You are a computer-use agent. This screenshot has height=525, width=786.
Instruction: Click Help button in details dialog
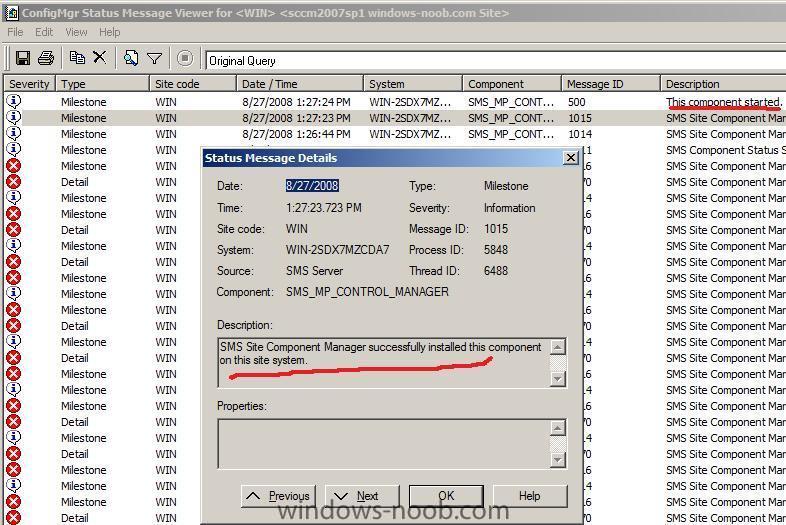click(x=530, y=496)
